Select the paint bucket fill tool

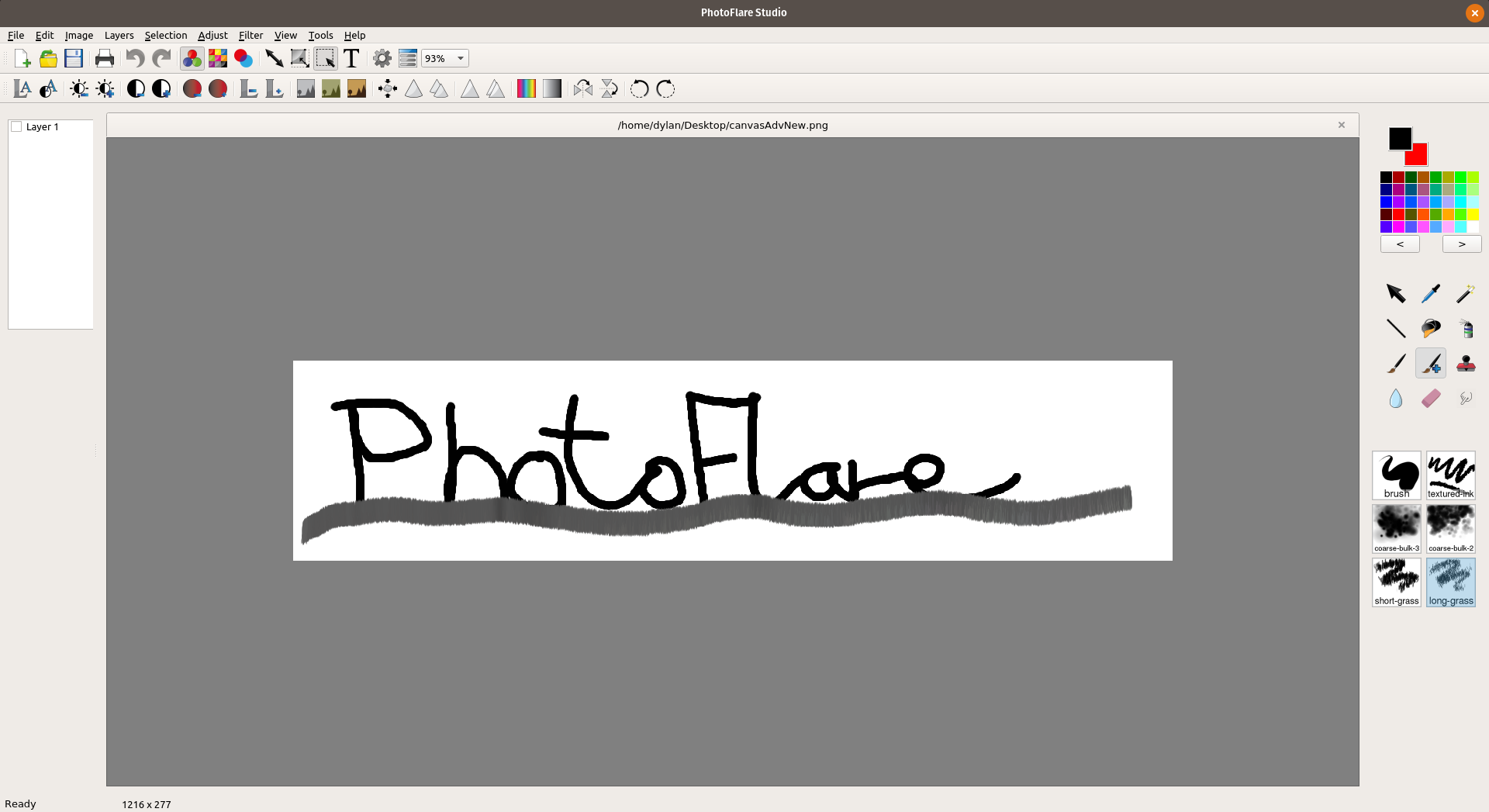click(1431, 328)
